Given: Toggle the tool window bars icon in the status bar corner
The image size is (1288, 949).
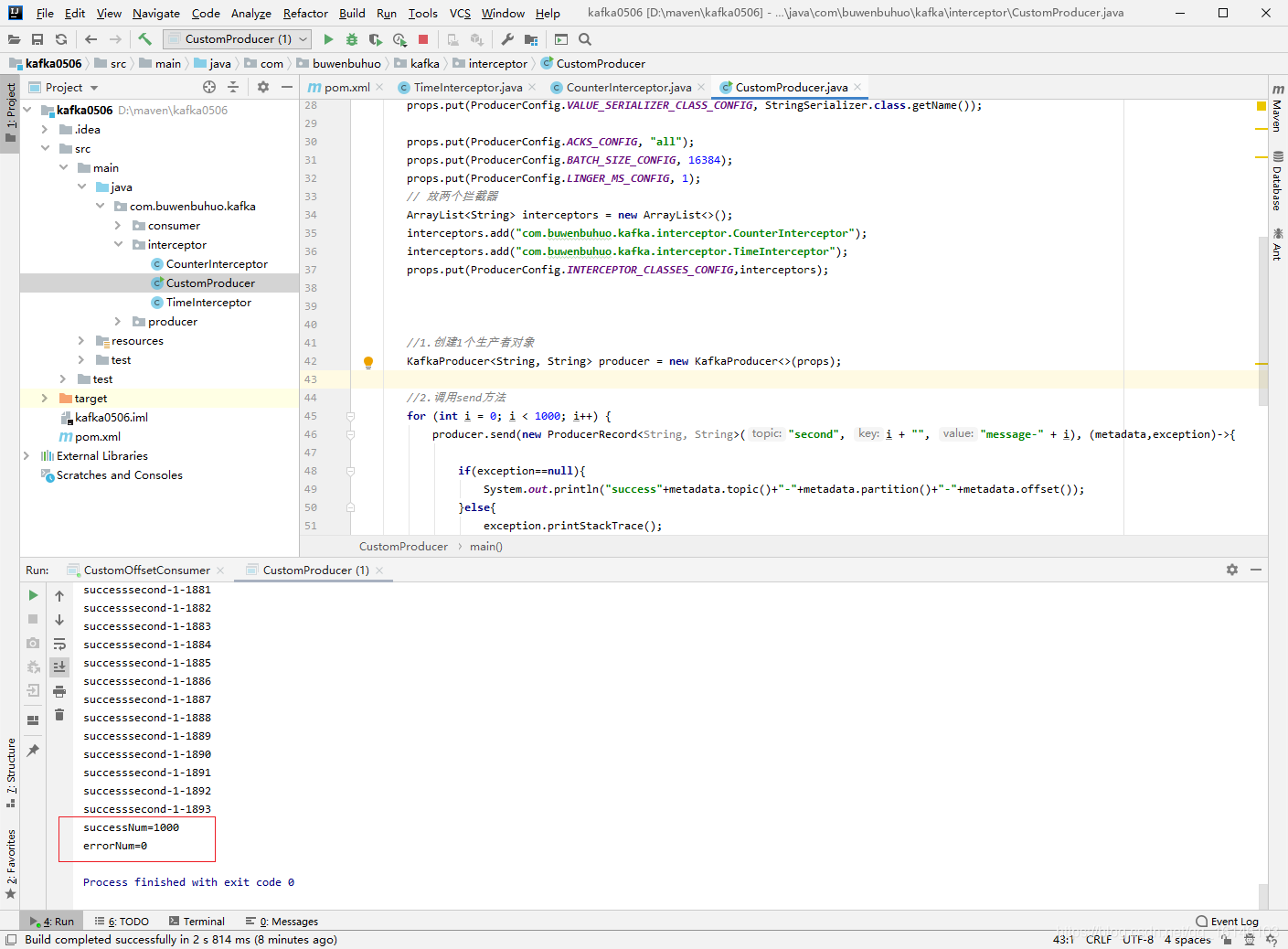Looking at the screenshot, I should pyautogui.click(x=11, y=940).
